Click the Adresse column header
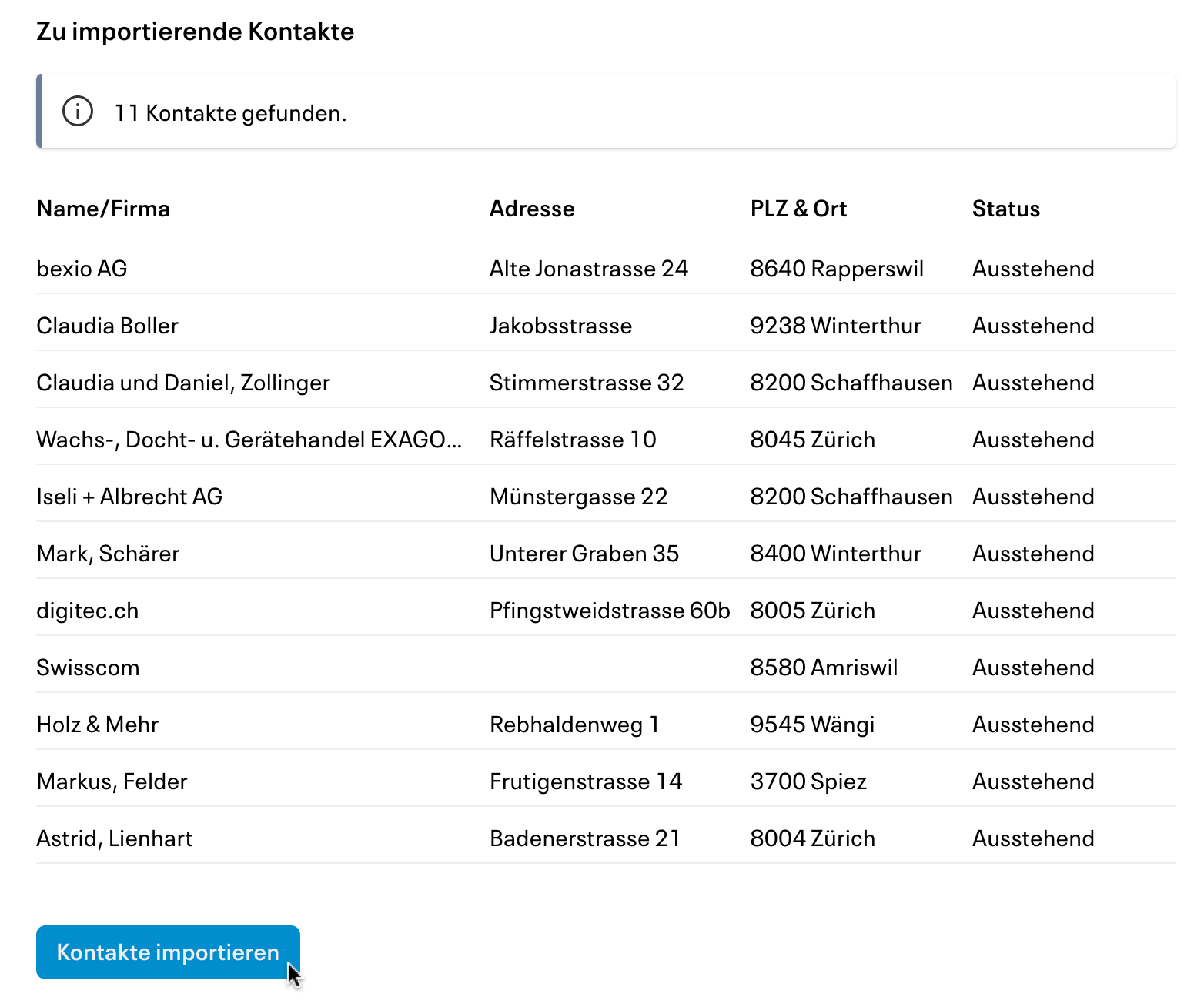 click(532, 208)
